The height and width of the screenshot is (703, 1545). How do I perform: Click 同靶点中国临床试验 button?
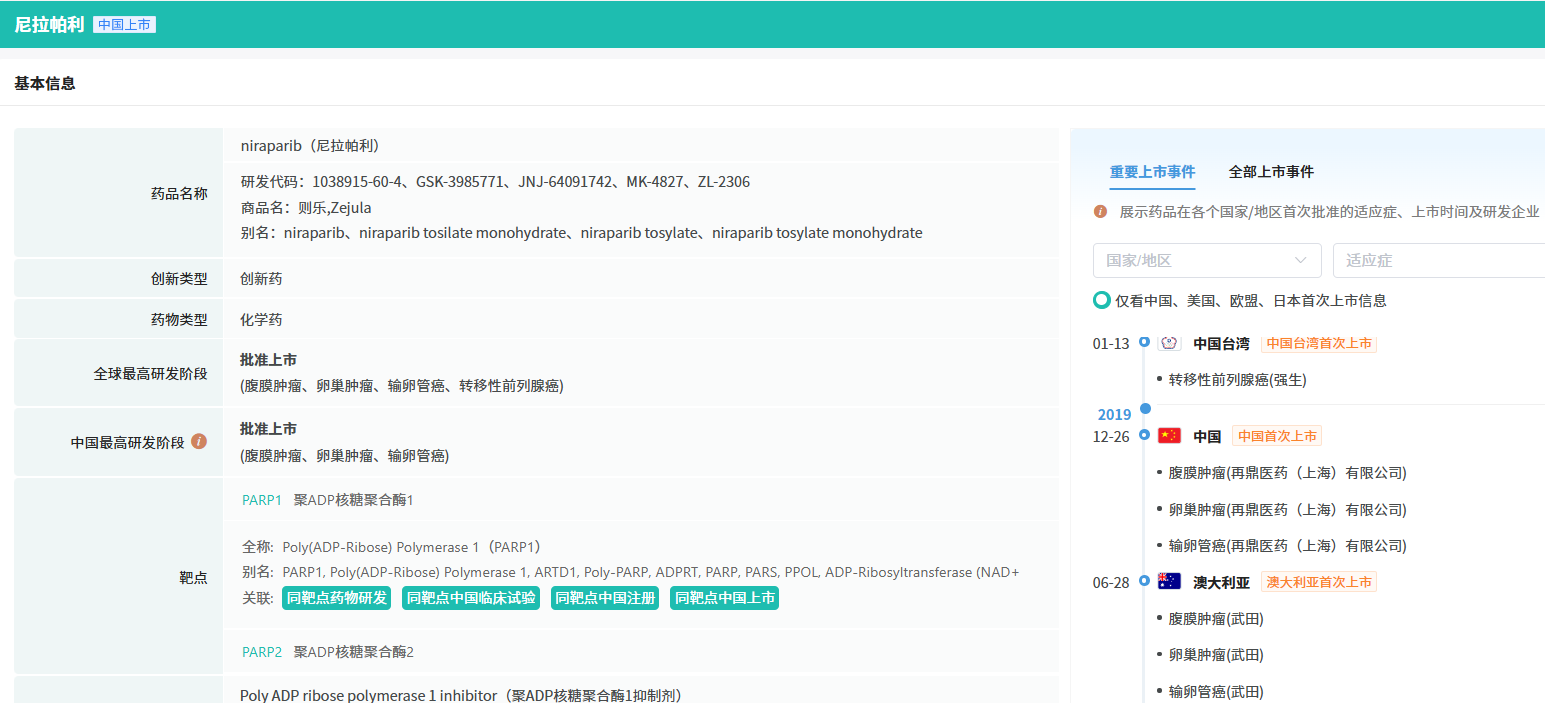click(471, 598)
